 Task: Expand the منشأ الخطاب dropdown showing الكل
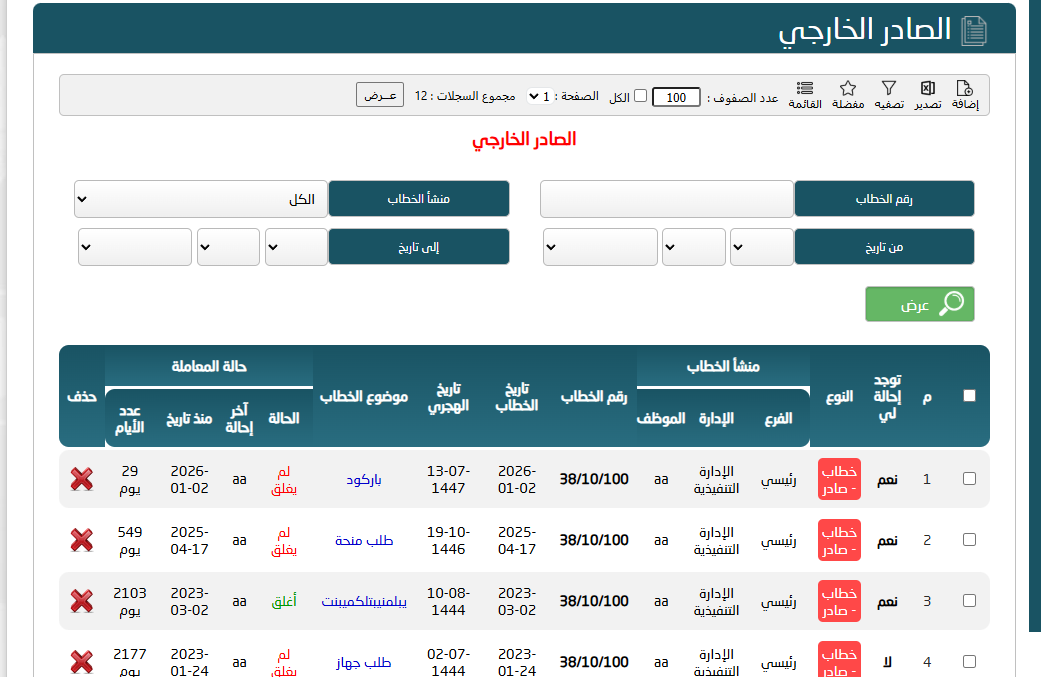pos(201,199)
